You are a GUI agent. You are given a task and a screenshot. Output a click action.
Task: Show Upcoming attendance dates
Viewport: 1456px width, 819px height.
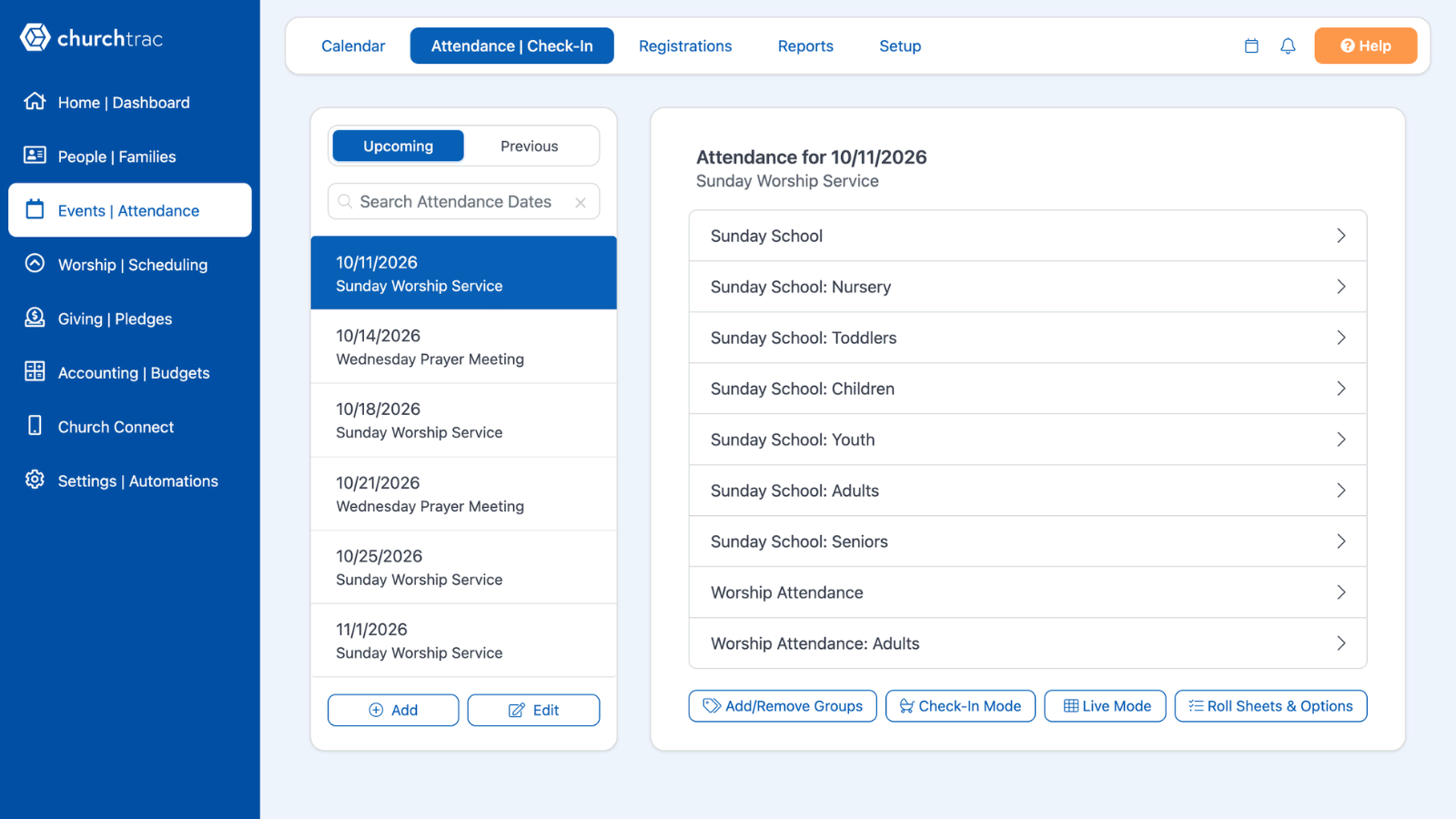(398, 146)
